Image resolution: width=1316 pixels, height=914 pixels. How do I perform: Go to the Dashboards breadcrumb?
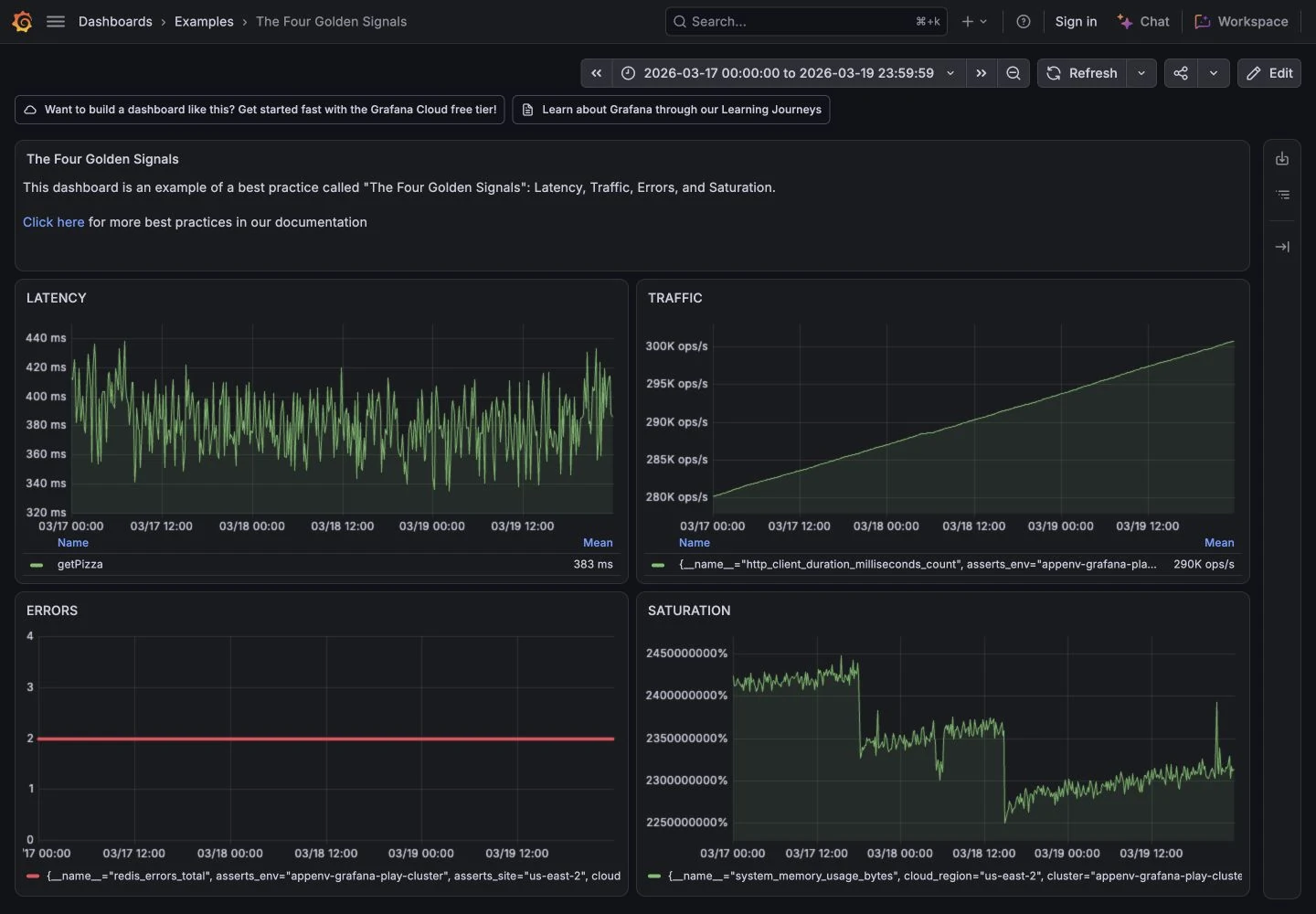(x=115, y=22)
